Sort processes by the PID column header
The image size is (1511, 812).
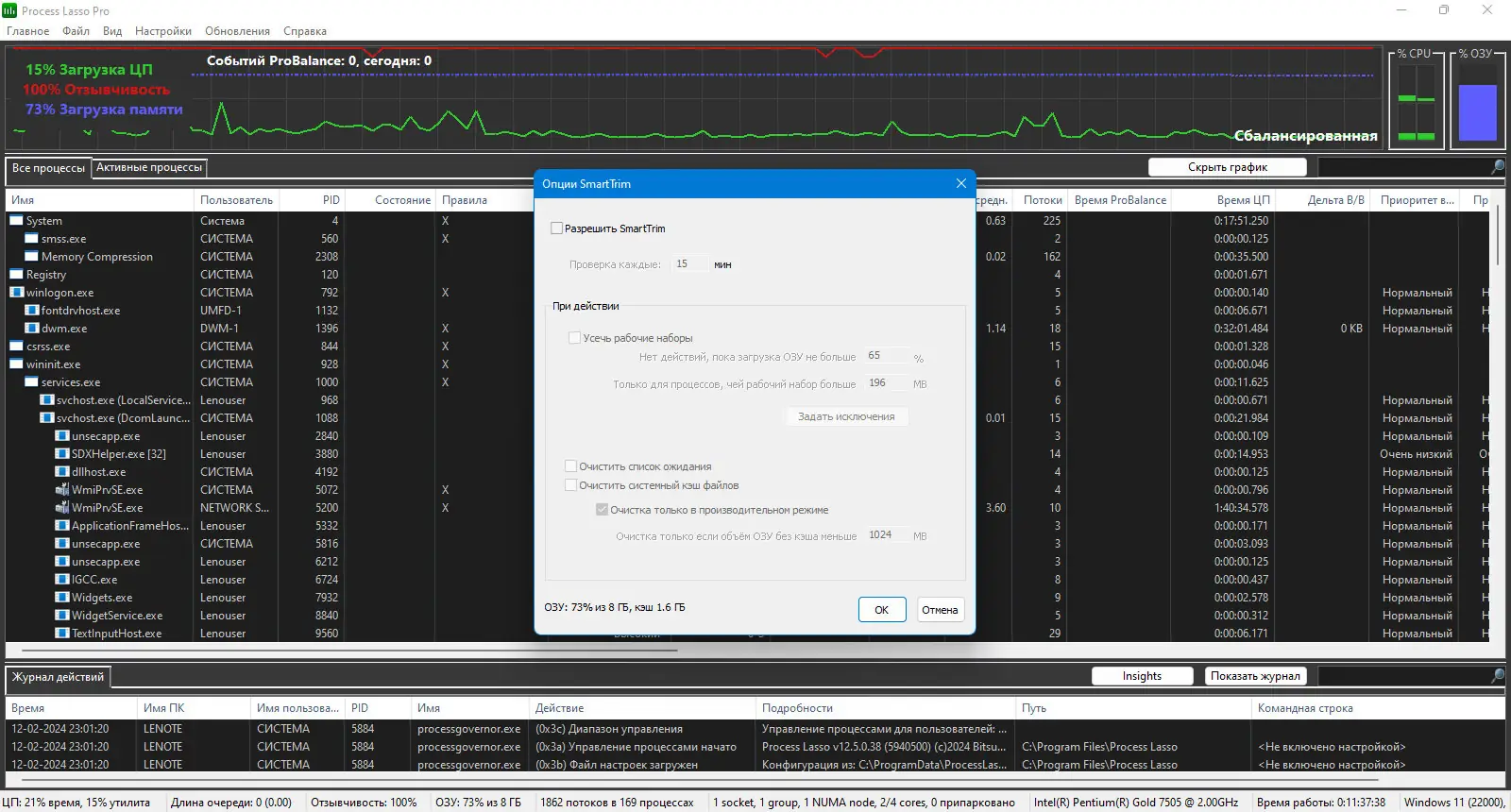(311, 200)
